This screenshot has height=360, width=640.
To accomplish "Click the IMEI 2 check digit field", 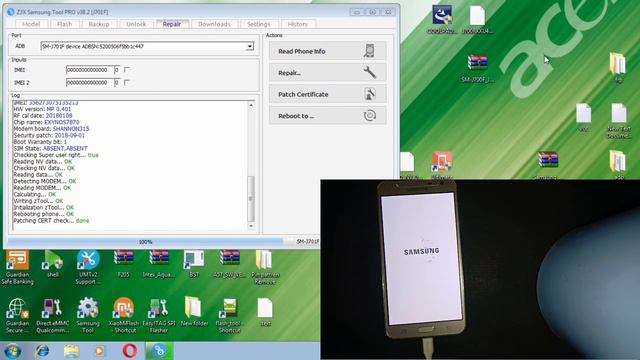I will (x=117, y=82).
